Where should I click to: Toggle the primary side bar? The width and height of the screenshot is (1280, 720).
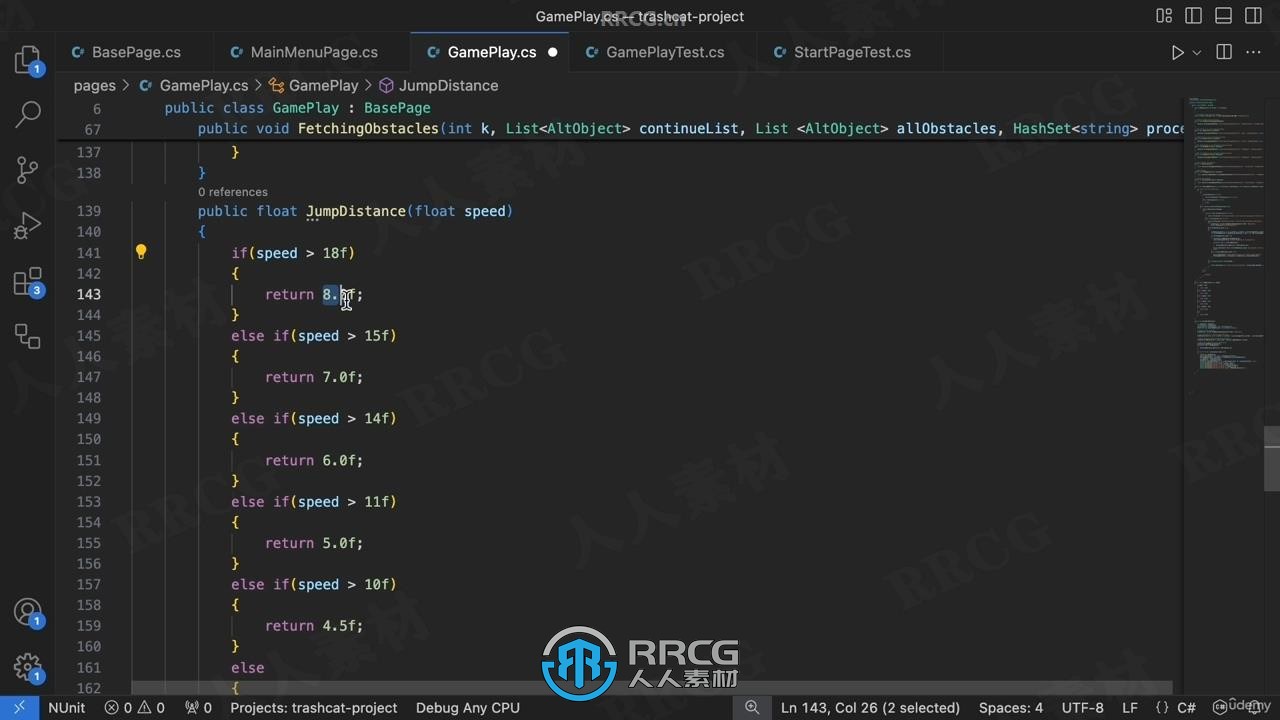[x=1194, y=16]
